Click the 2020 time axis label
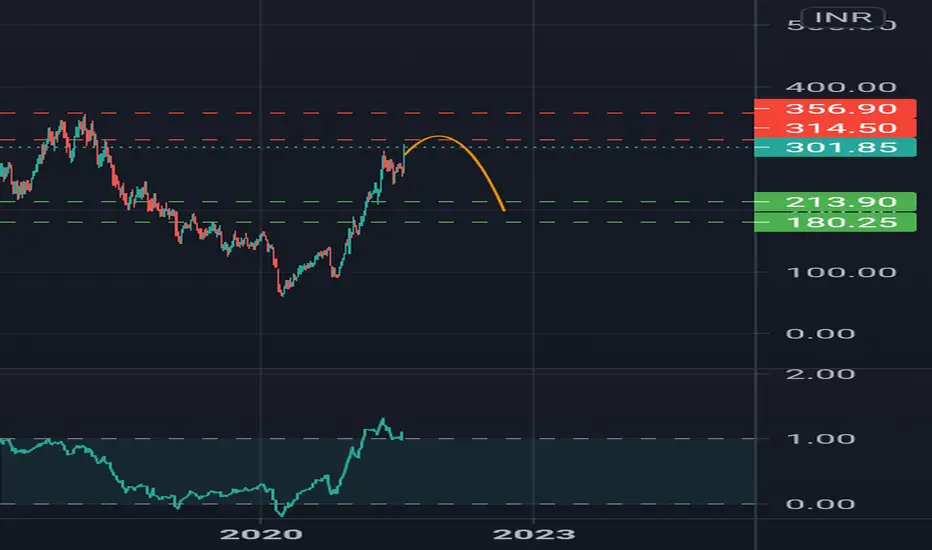 tap(261, 534)
